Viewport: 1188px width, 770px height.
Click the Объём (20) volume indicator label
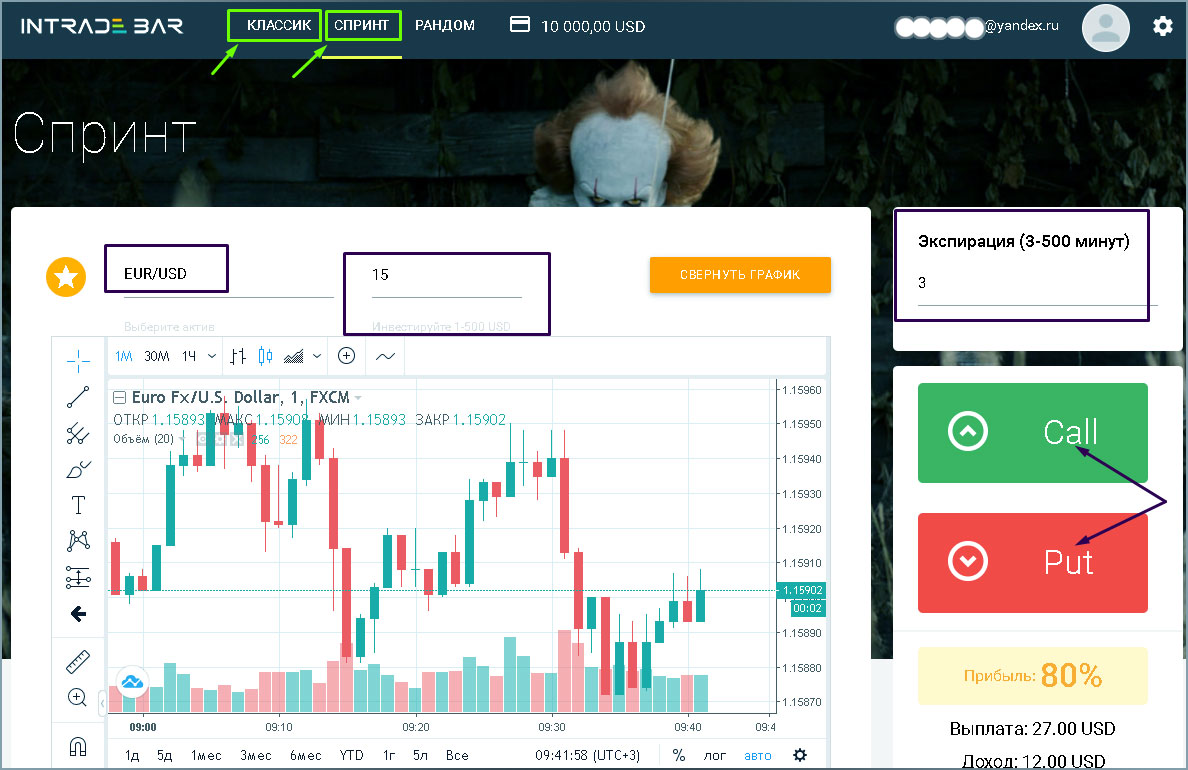pos(143,439)
